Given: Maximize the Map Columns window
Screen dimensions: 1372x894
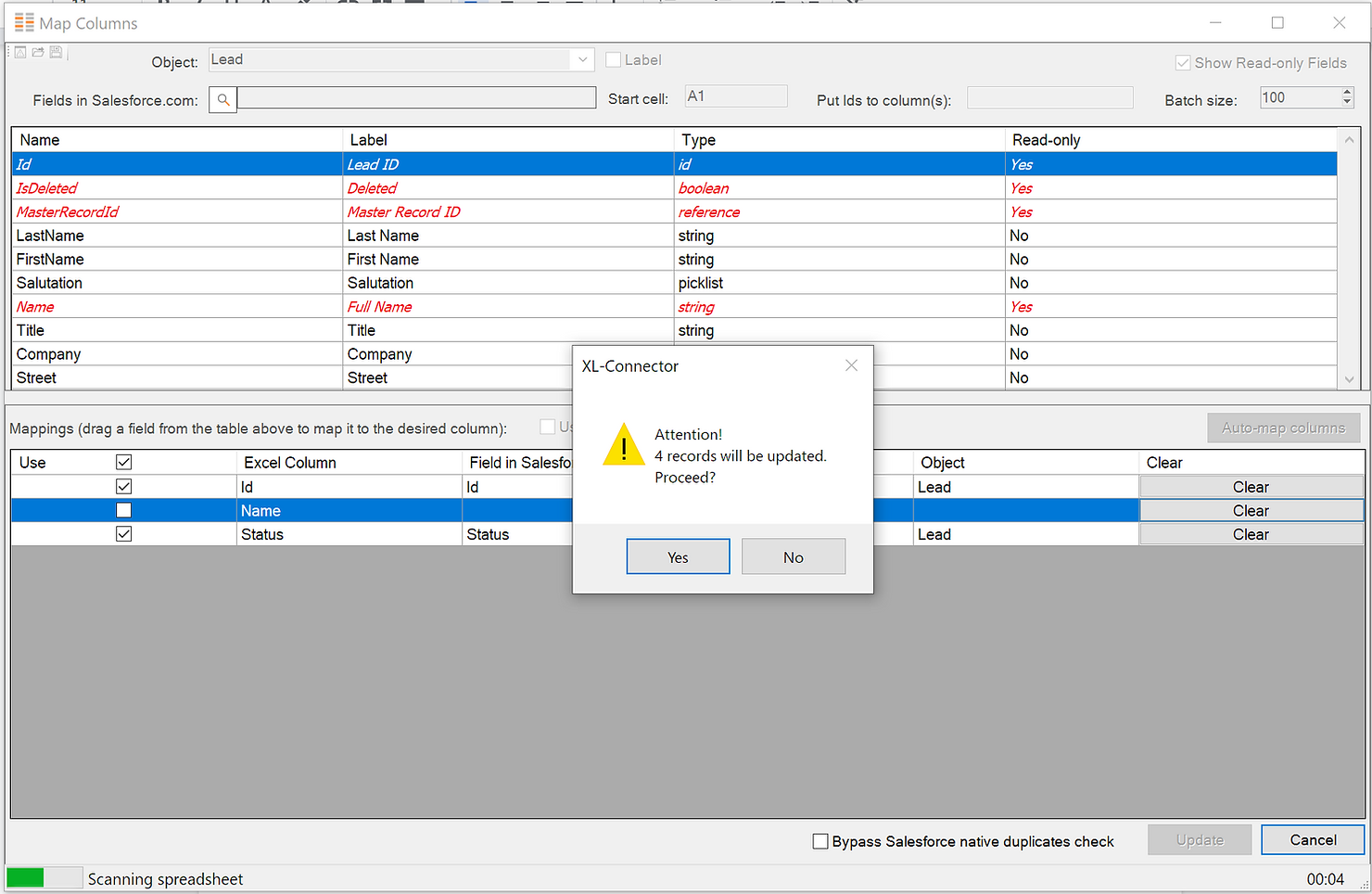Looking at the screenshot, I should coord(1277,22).
